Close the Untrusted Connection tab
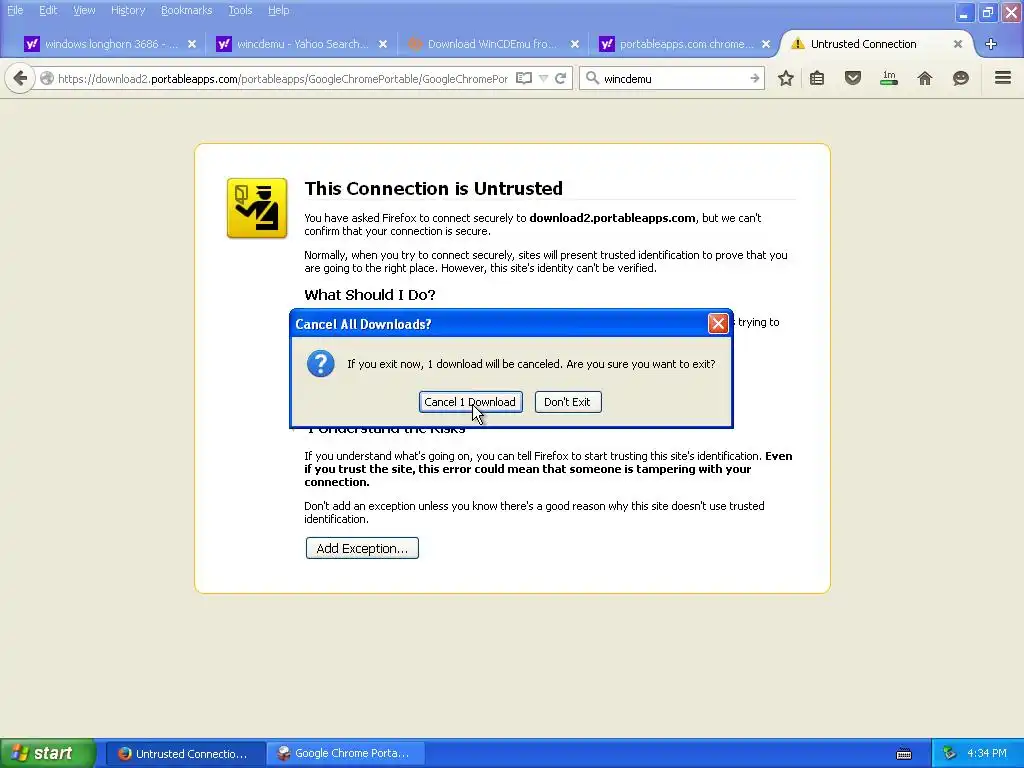The height and width of the screenshot is (768, 1024). [957, 44]
